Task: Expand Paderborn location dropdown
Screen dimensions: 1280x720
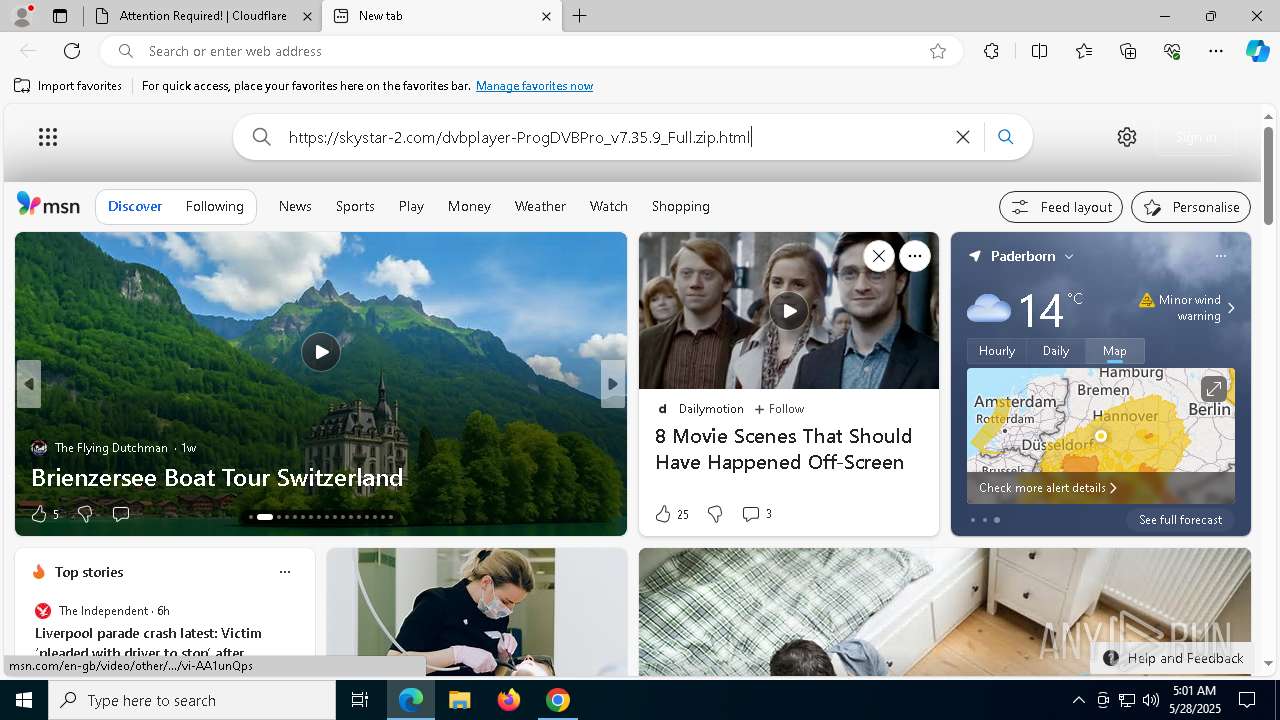Action: [1069, 257]
